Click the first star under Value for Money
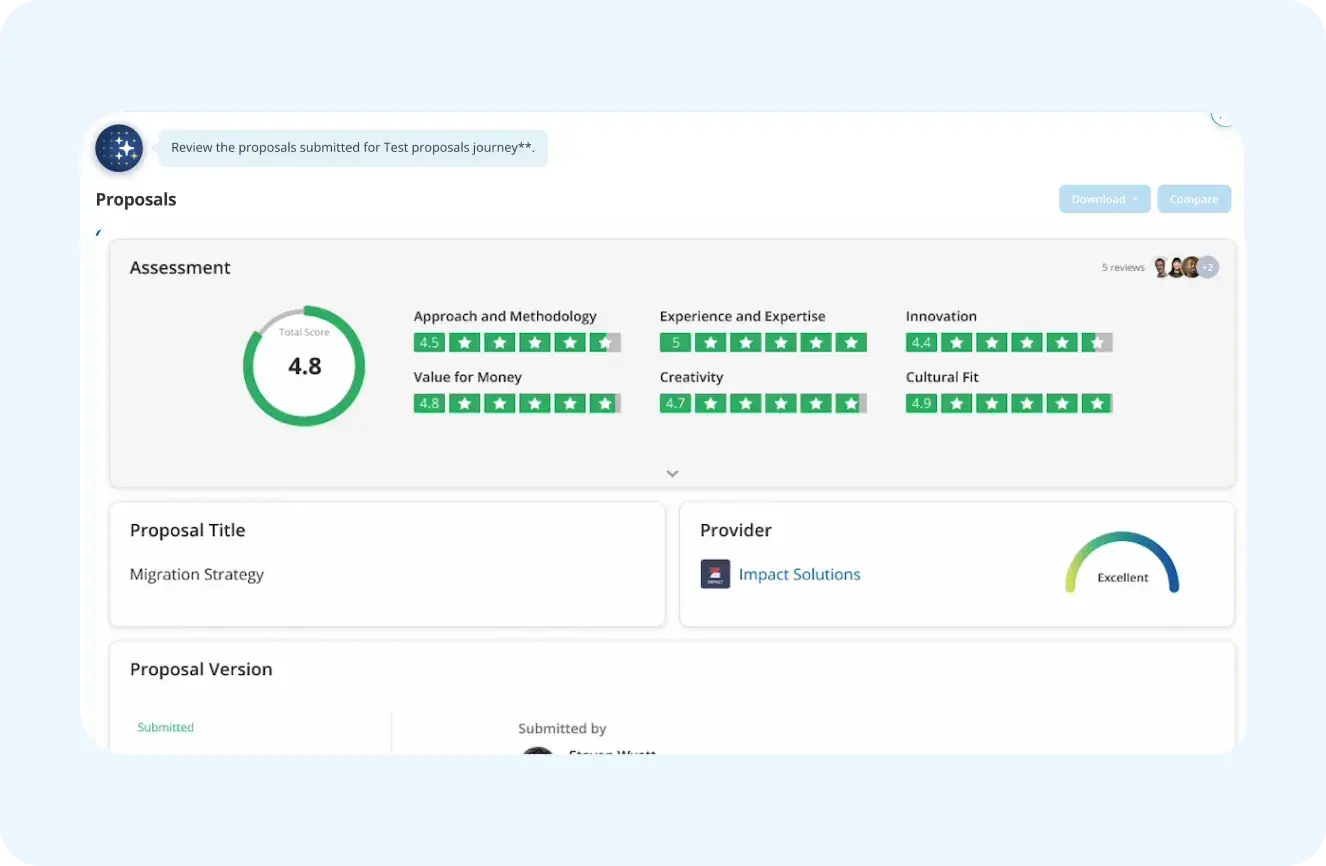Screen dimensions: 1326x866 [x=464, y=403]
